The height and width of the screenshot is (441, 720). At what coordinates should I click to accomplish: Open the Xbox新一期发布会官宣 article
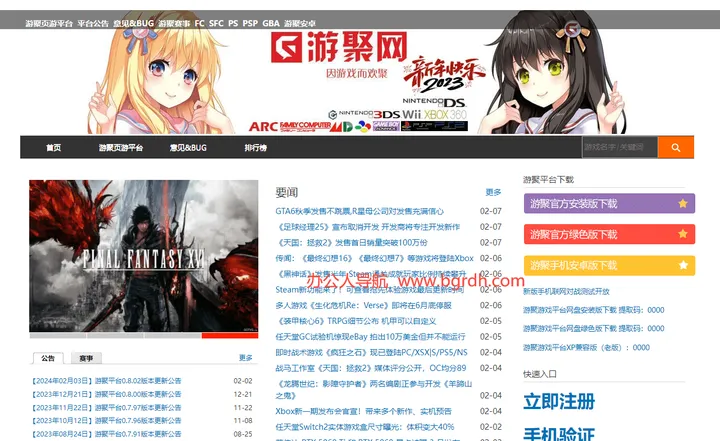click(x=364, y=411)
